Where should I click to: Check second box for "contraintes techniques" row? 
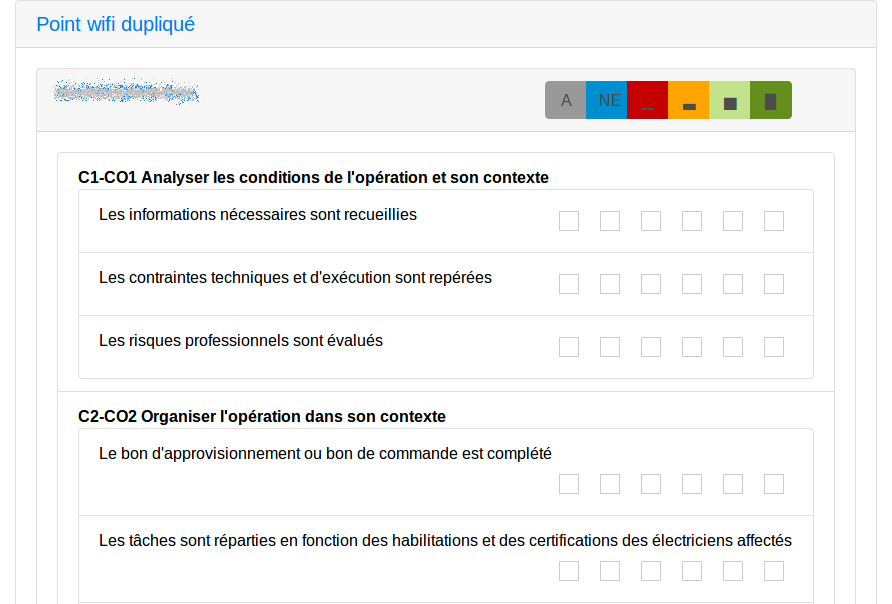pos(610,284)
